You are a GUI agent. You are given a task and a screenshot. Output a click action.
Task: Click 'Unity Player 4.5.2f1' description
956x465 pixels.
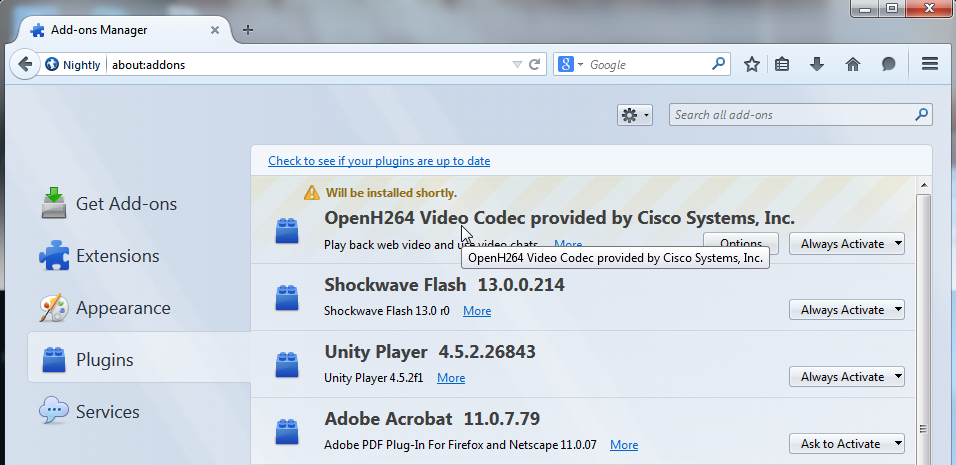(374, 378)
